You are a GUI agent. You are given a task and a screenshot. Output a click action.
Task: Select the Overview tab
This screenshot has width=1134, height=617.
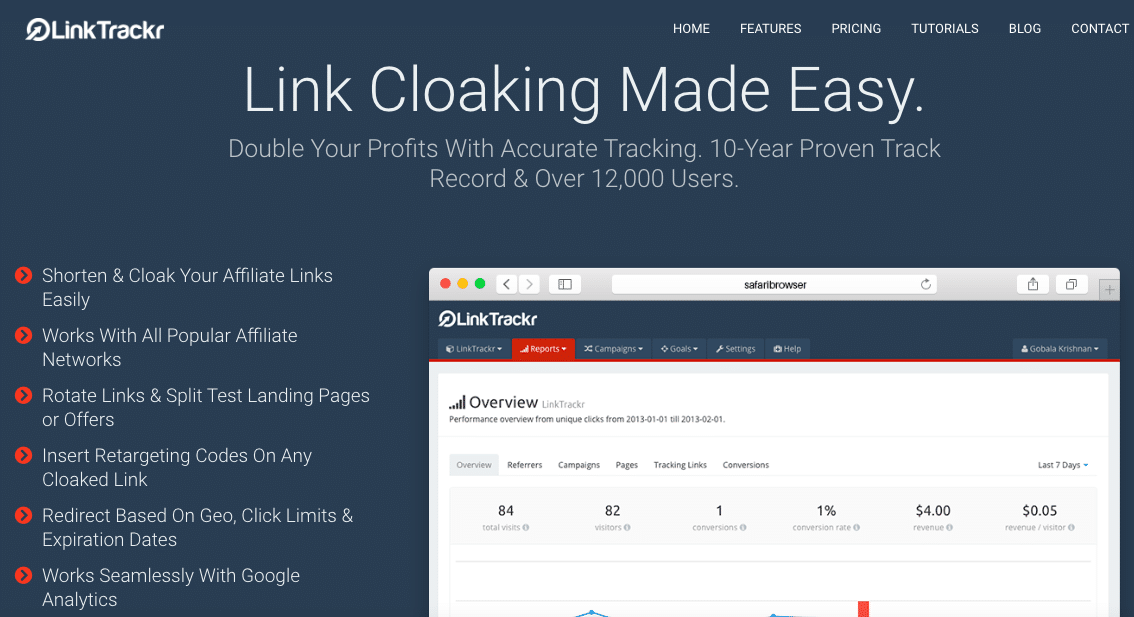pos(474,465)
